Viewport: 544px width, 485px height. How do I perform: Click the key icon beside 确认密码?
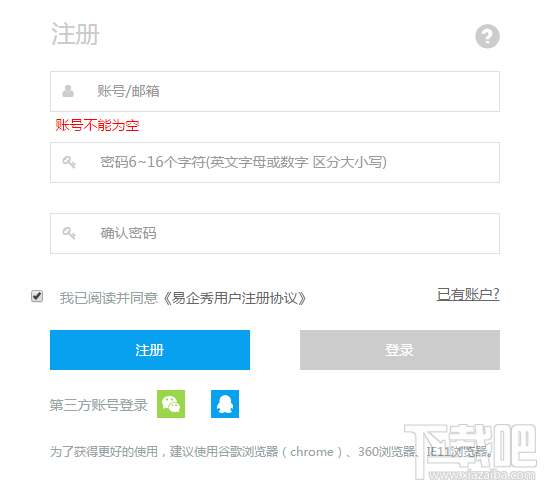pyautogui.click(x=69, y=233)
